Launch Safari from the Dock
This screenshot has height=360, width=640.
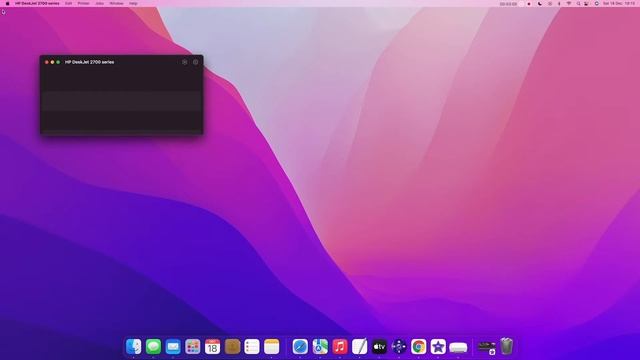(x=300, y=347)
